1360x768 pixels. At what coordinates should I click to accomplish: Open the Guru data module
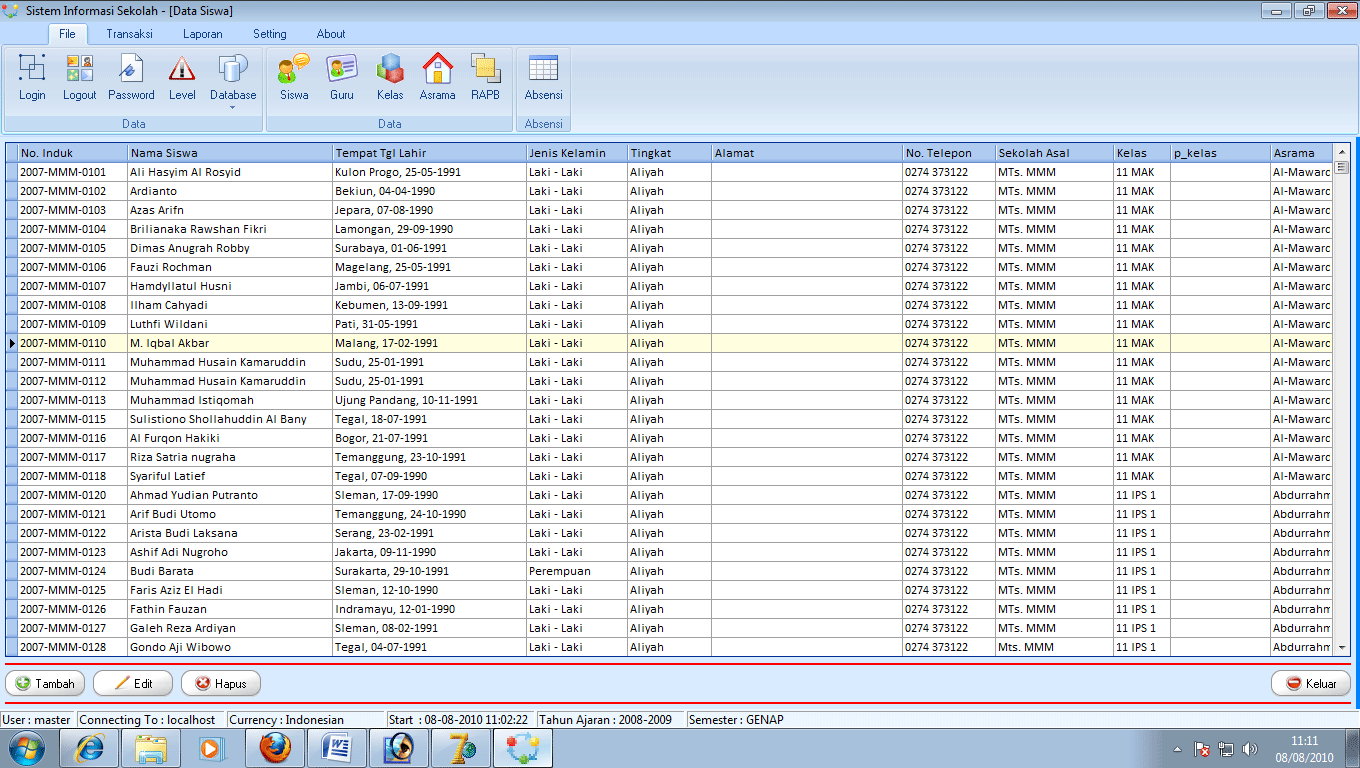342,77
